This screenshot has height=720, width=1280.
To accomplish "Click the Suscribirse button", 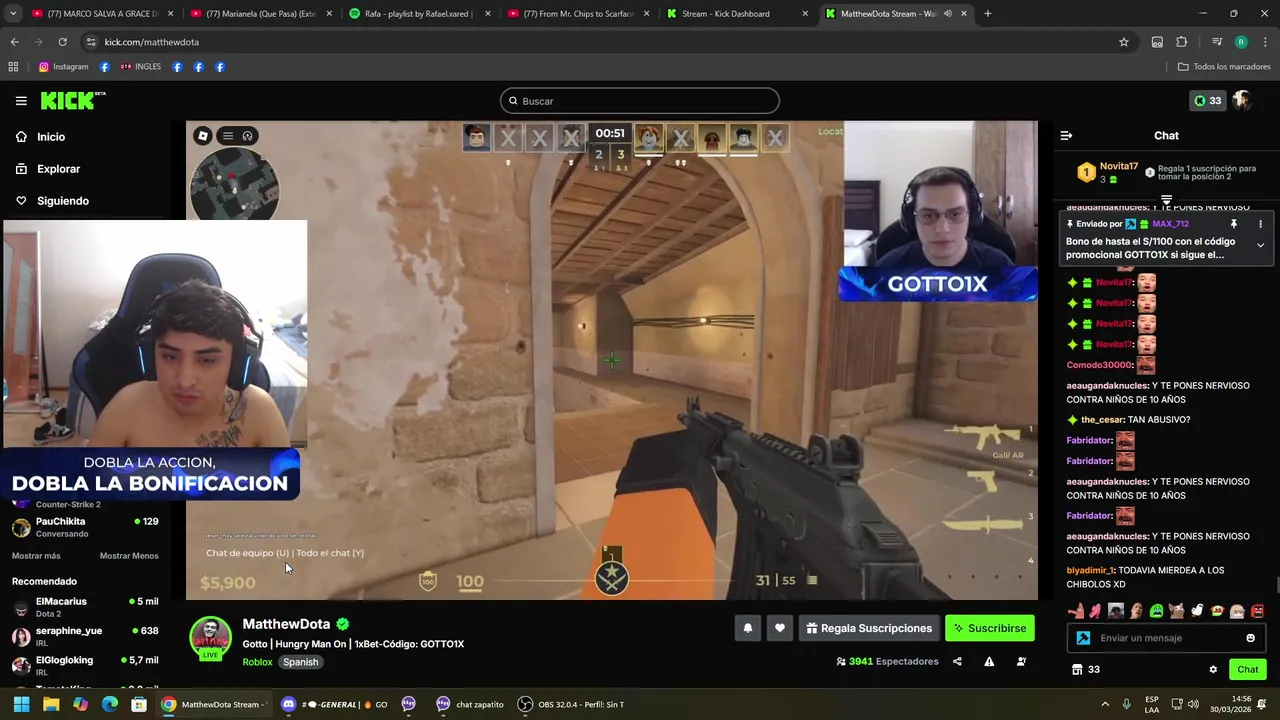I will [990, 628].
